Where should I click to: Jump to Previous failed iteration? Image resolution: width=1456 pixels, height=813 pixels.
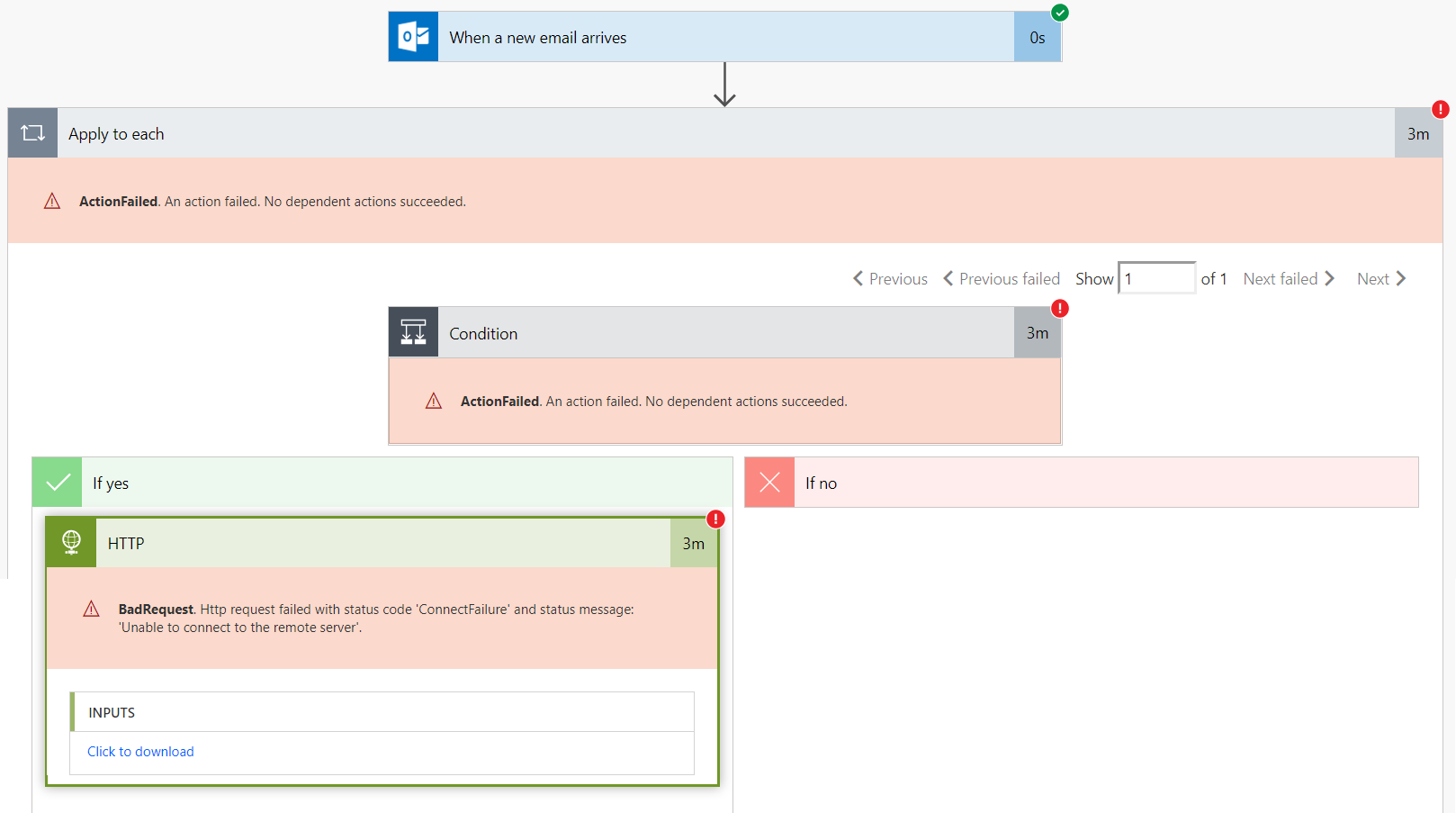pyautogui.click(x=1001, y=279)
